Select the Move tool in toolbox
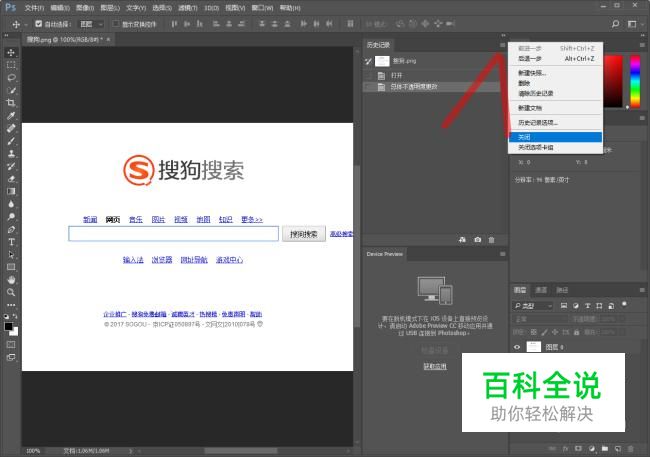Image resolution: width=650 pixels, height=457 pixels. tap(11, 52)
